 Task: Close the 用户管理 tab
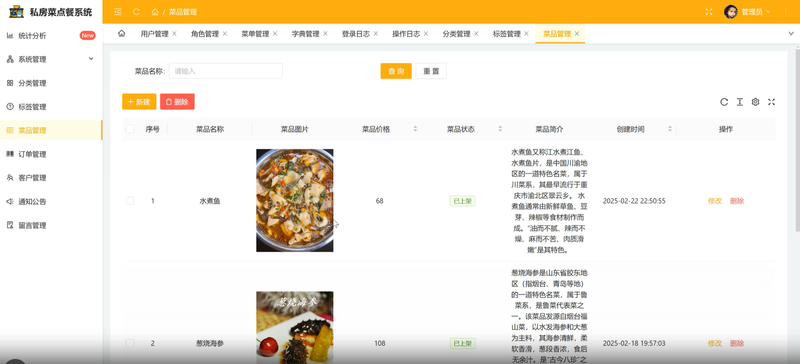(174, 34)
